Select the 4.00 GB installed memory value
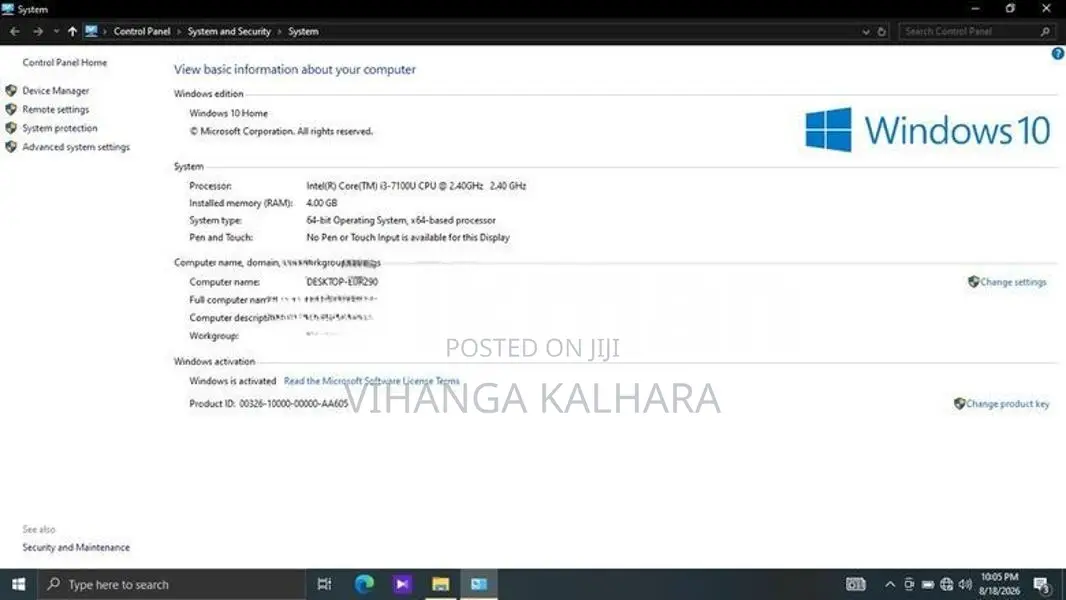This screenshot has height=600, width=1066. tap(322, 203)
